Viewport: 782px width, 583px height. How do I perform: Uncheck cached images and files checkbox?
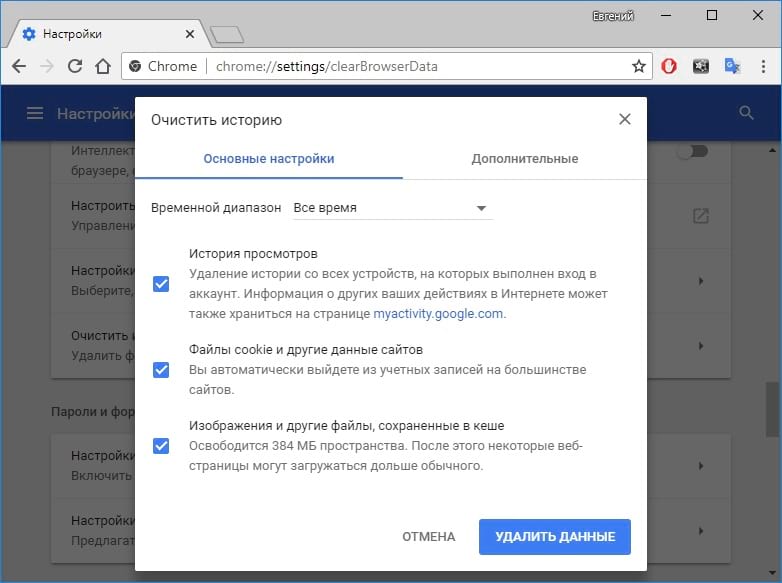tap(161, 445)
